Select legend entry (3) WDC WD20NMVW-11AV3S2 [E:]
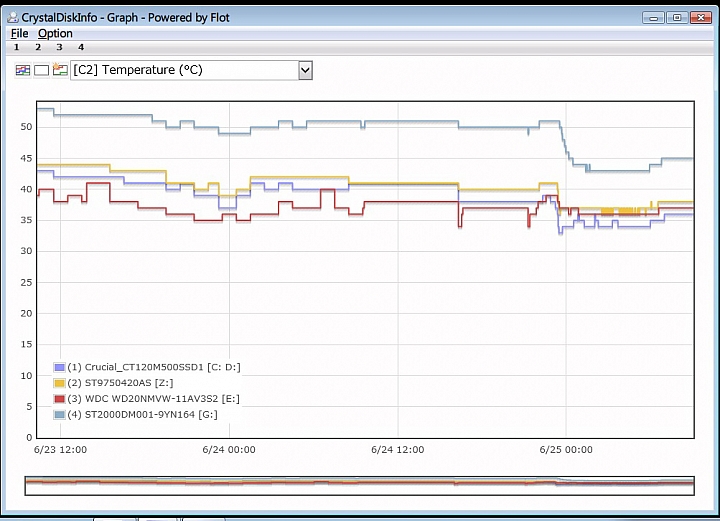Viewport: 720px width, 521px height. click(153, 399)
